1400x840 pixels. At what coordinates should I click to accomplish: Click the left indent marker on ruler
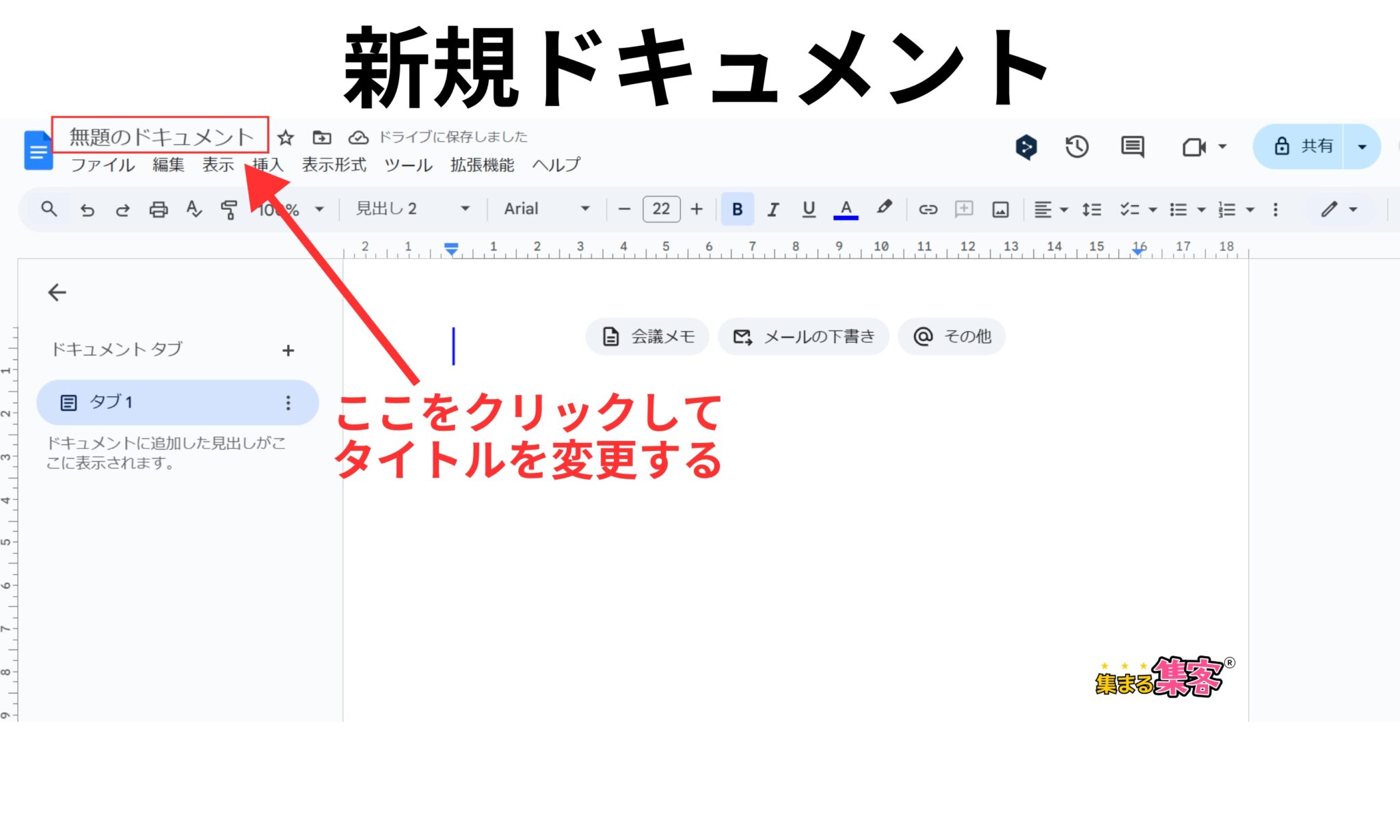pyautogui.click(x=451, y=249)
